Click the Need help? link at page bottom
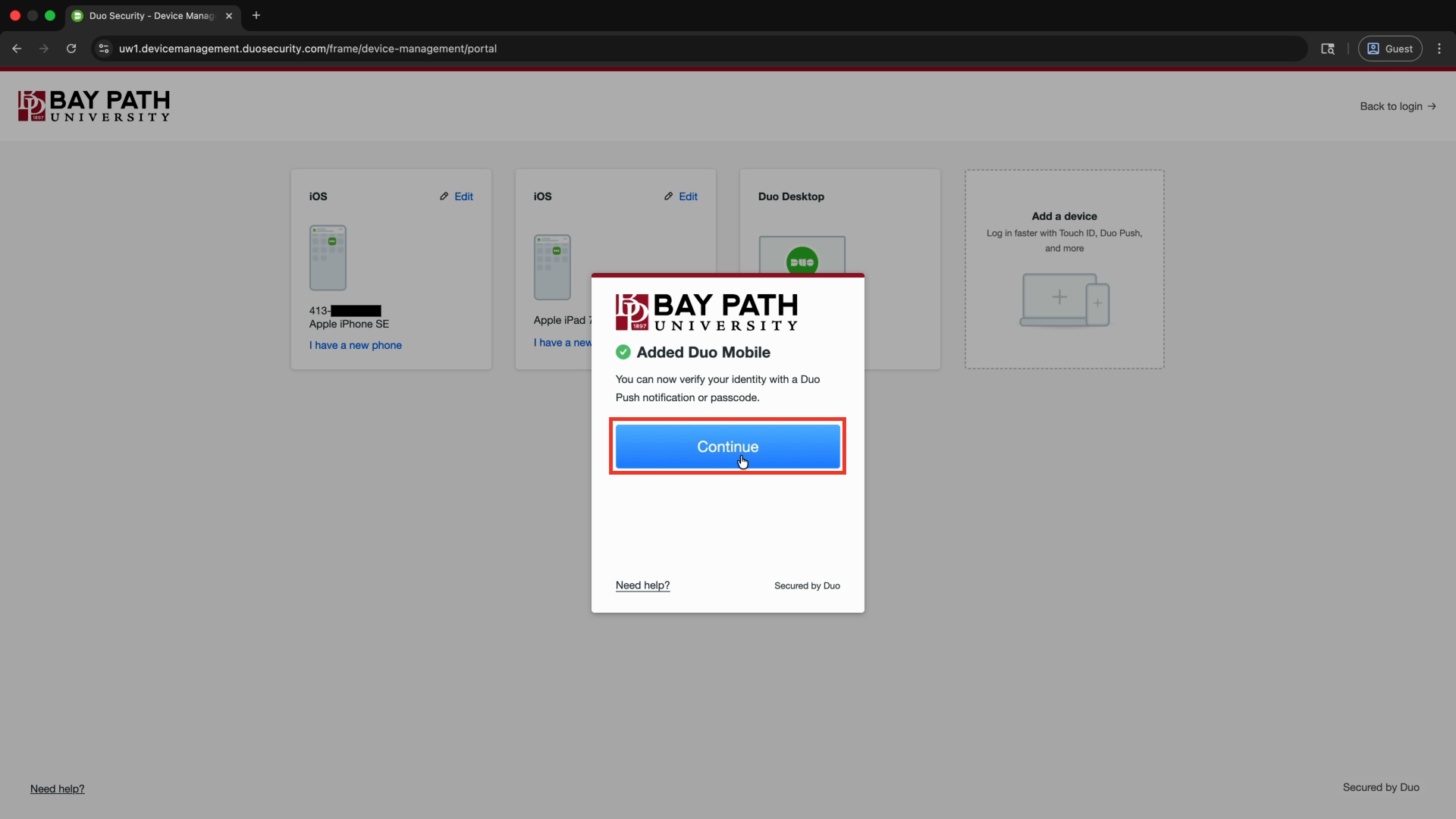The width and height of the screenshot is (1456, 819). point(58,789)
